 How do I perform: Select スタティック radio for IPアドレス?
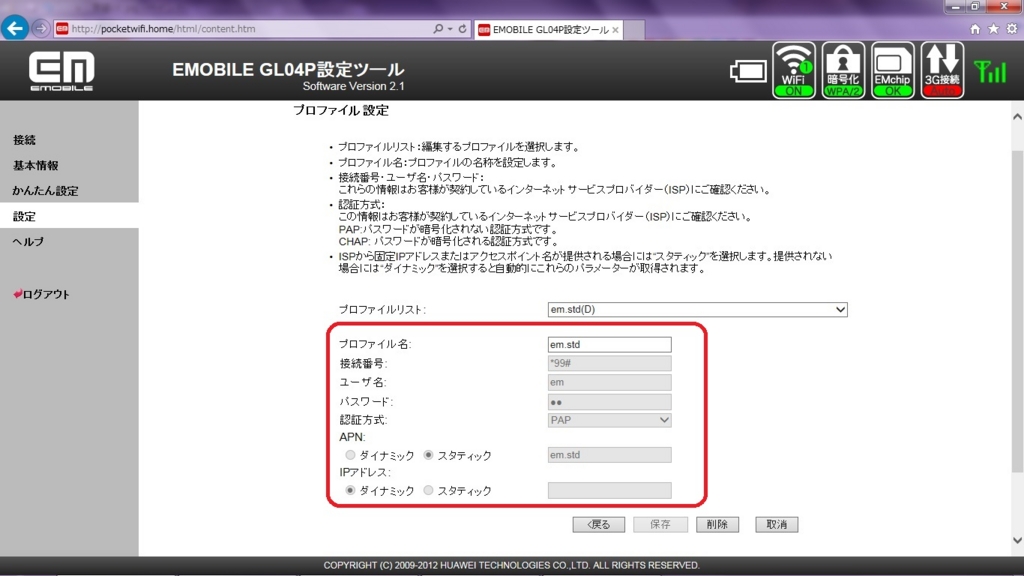pyautogui.click(x=428, y=490)
